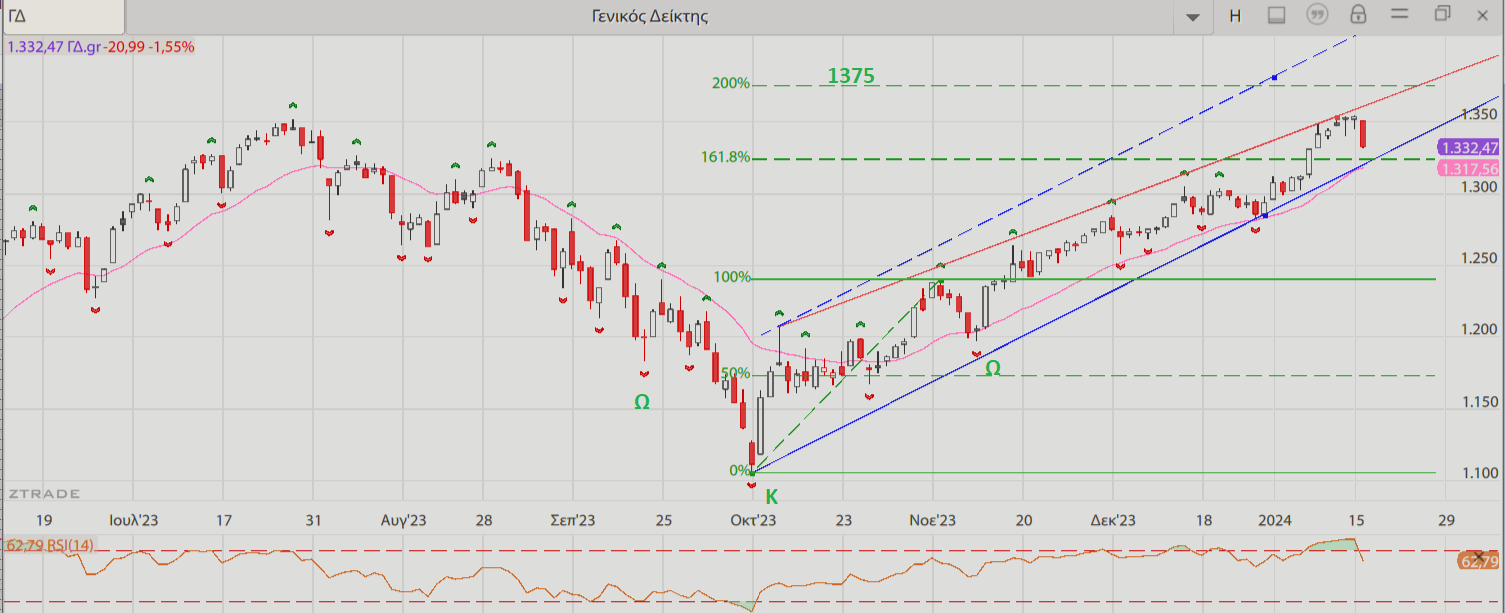
Task: Click the Γενικός Δείκτης title
Action: (650, 16)
